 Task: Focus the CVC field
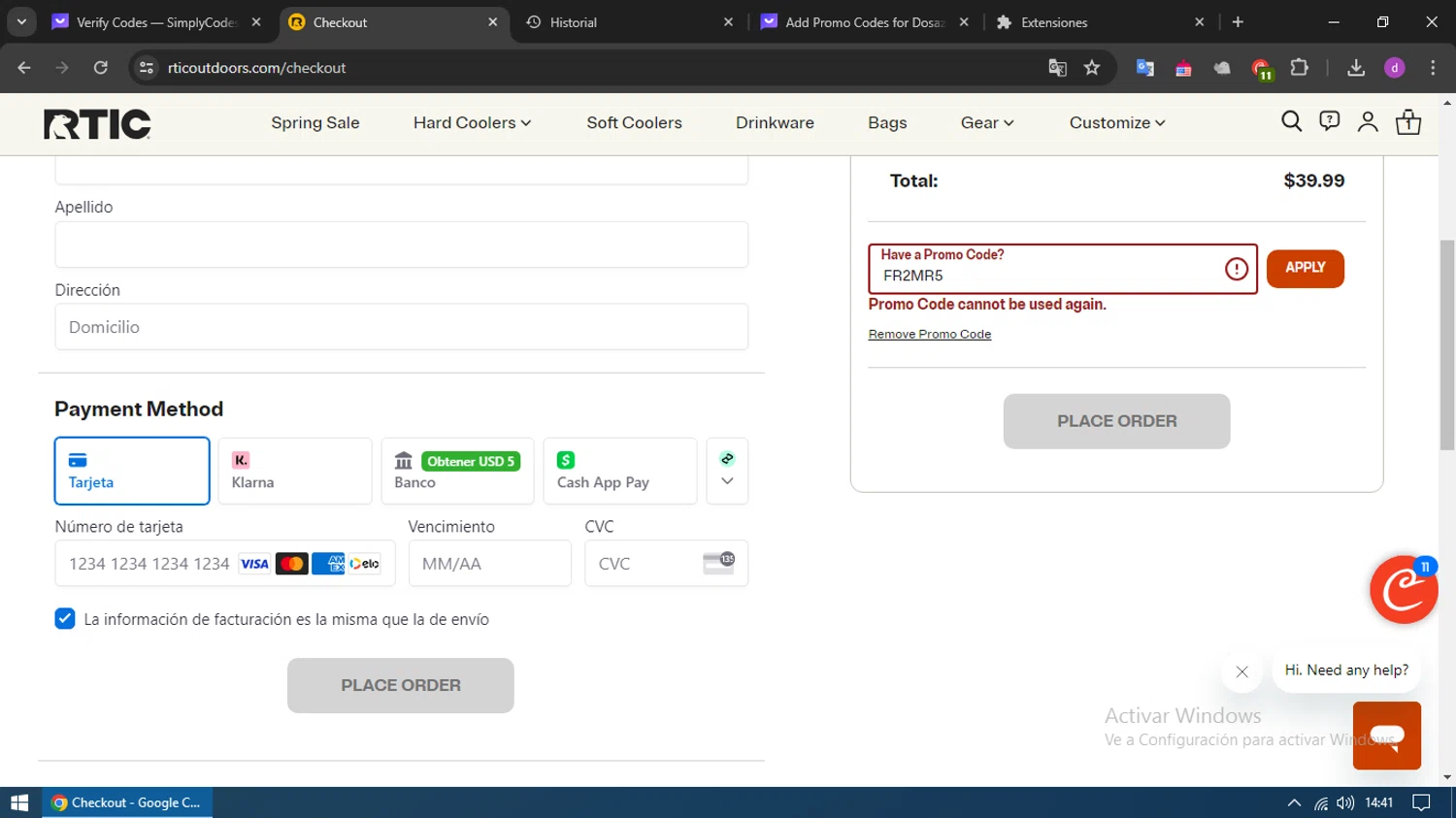[x=667, y=564]
